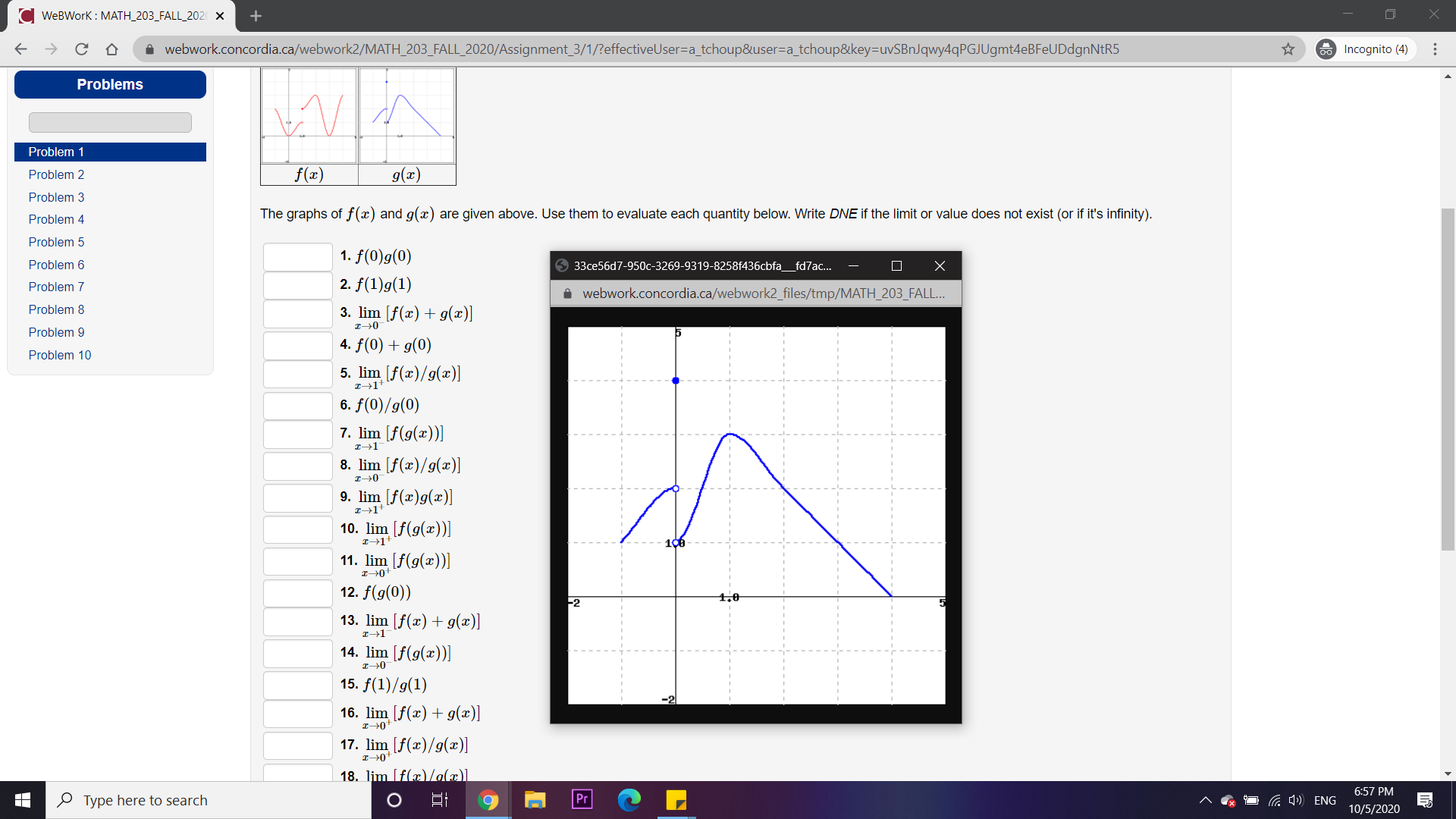Viewport: 1456px width, 819px height.
Task: Bookmark this page with the star icon
Action: 1288,49
